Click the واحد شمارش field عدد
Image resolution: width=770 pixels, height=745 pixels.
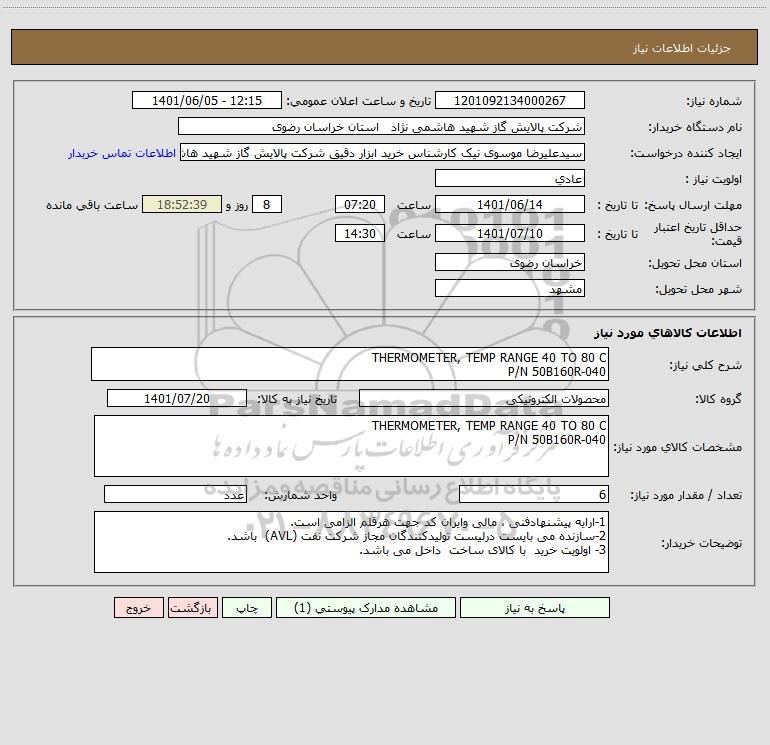tap(175, 494)
